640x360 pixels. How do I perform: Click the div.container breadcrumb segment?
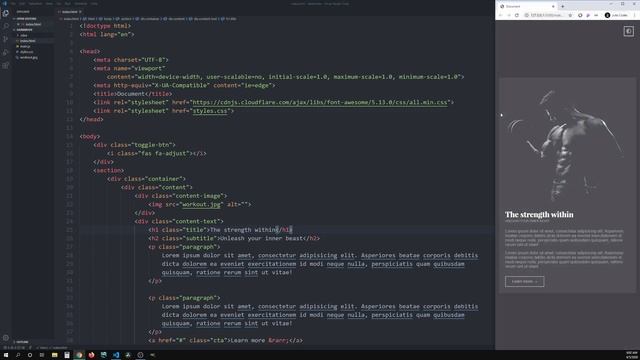click(x=148, y=19)
